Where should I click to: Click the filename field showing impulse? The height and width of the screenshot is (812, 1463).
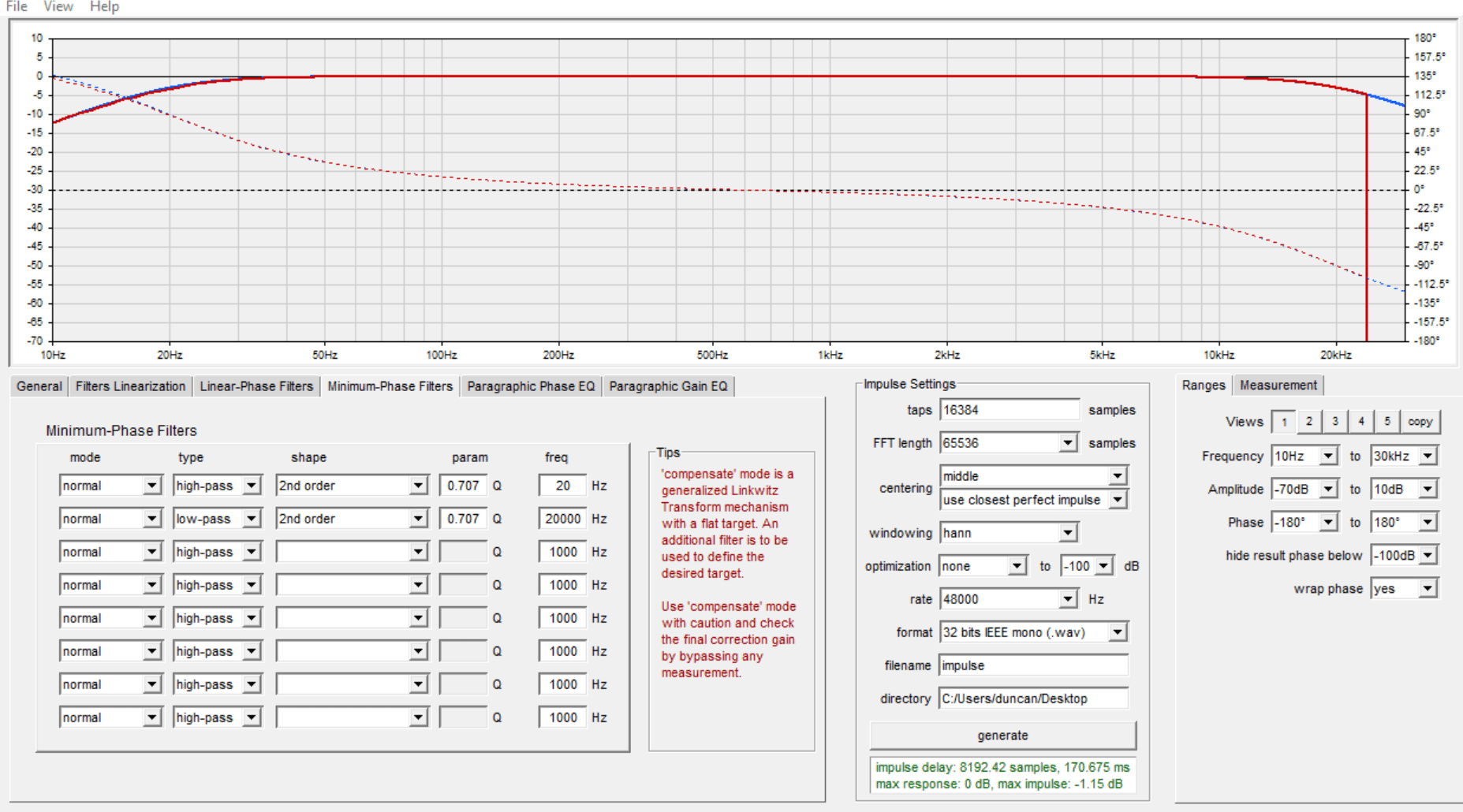tap(1033, 665)
